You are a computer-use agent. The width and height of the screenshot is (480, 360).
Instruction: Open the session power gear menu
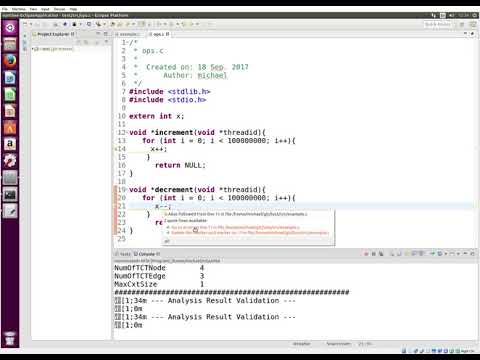474,15
